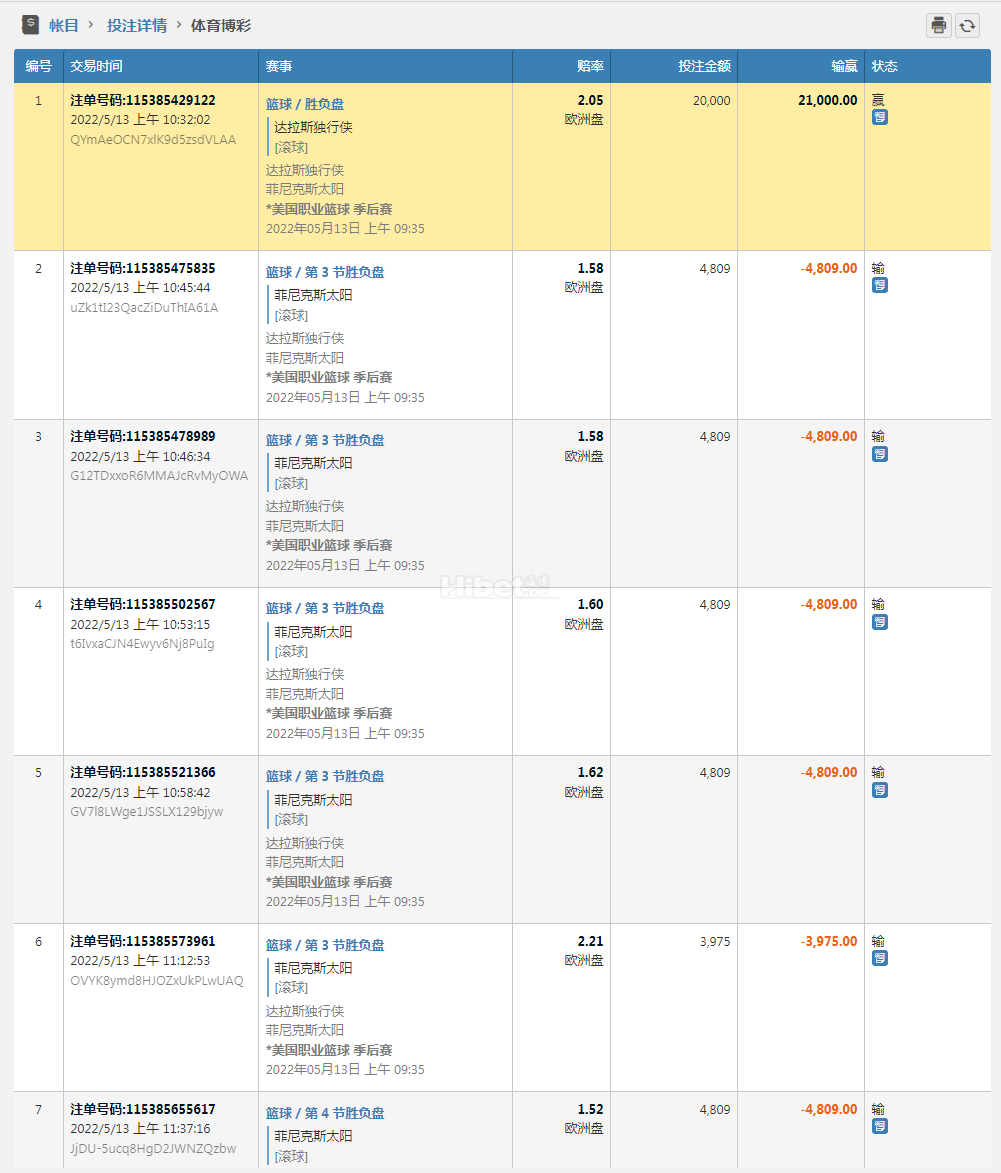
Task: Click the 投注金额 column header
Action: click(x=704, y=66)
